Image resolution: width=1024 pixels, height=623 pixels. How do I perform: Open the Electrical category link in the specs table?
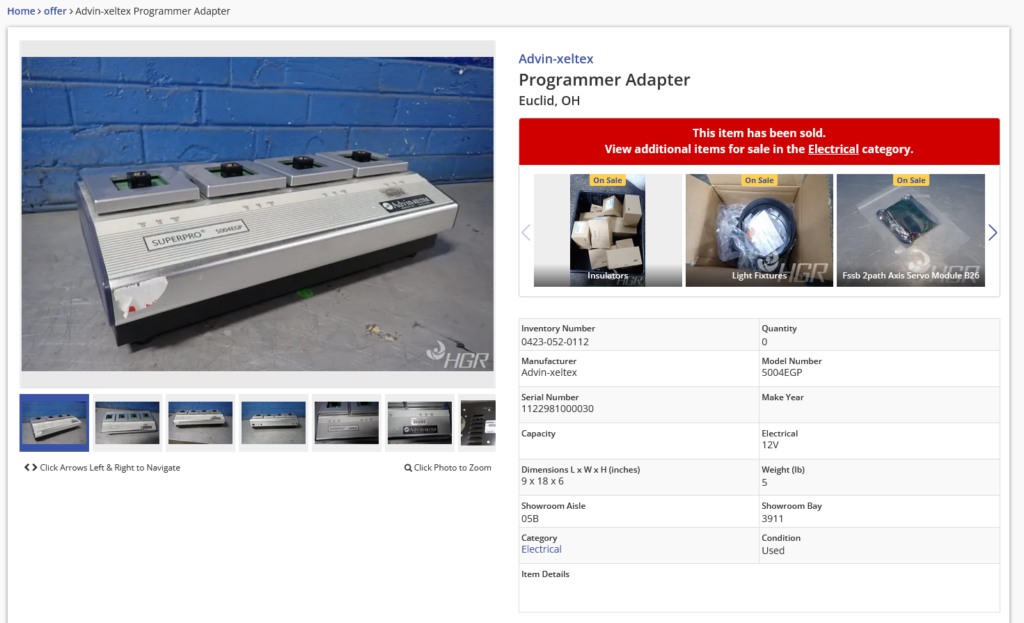point(541,549)
